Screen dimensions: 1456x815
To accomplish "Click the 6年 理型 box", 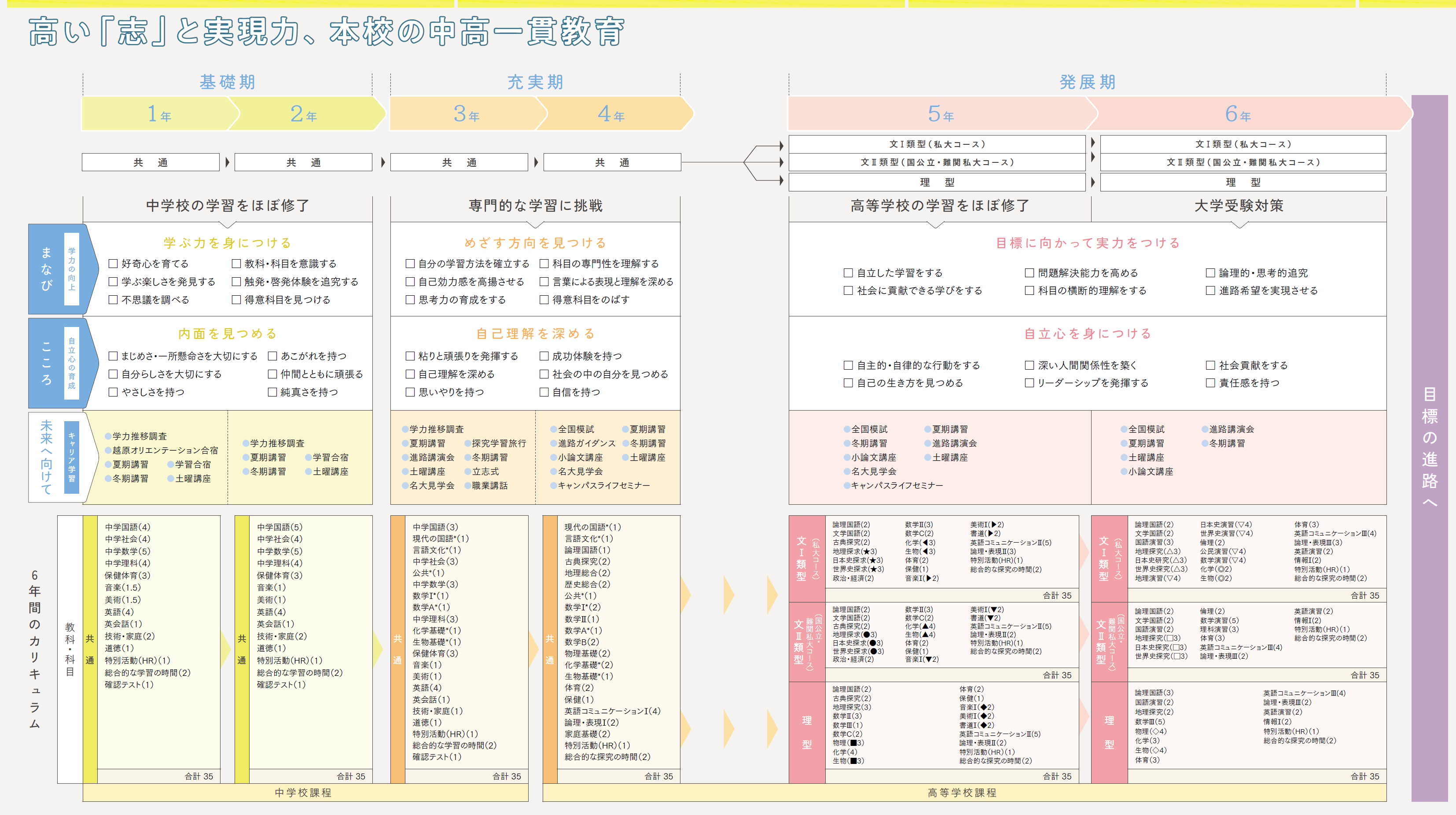I will tap(1243, 183).
